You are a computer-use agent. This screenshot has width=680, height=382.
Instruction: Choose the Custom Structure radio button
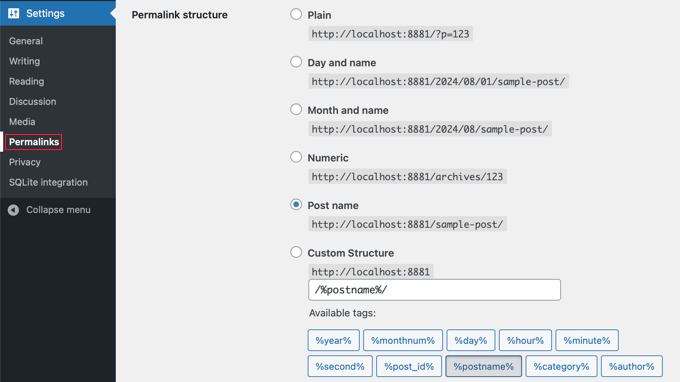(296, 252)
